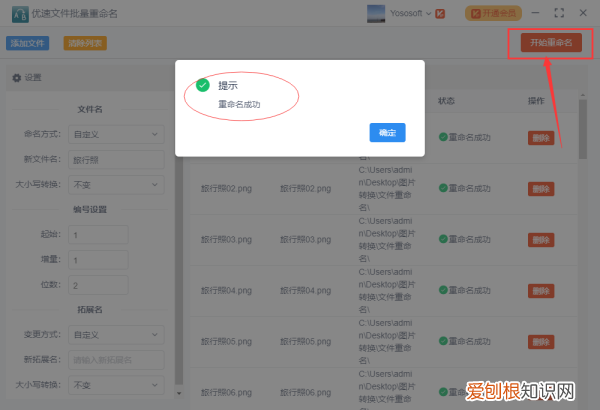600x410 pixels.
Task: Click the 添加文件 button
Action: (28, 43)
